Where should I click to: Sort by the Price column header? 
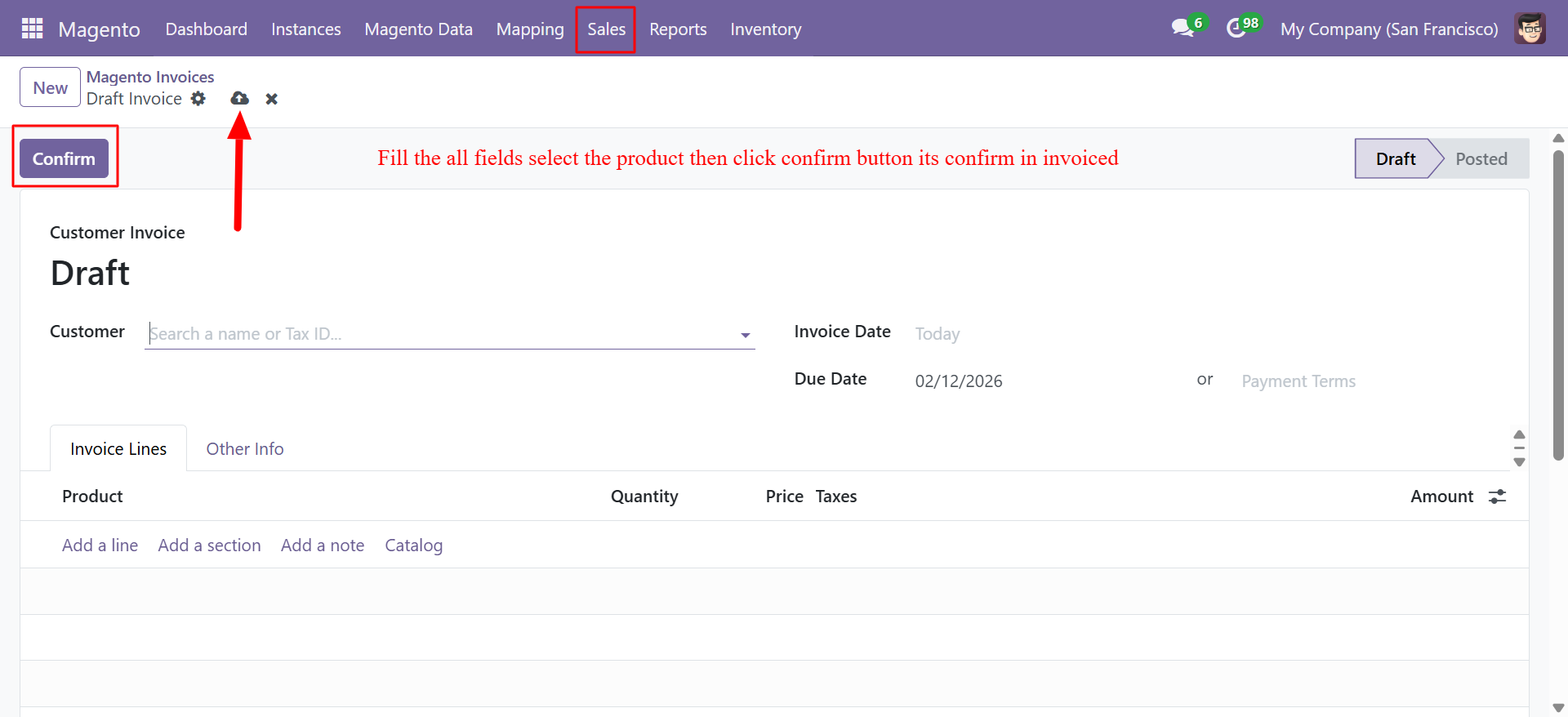pyautogui.click(x=784, y=497)
